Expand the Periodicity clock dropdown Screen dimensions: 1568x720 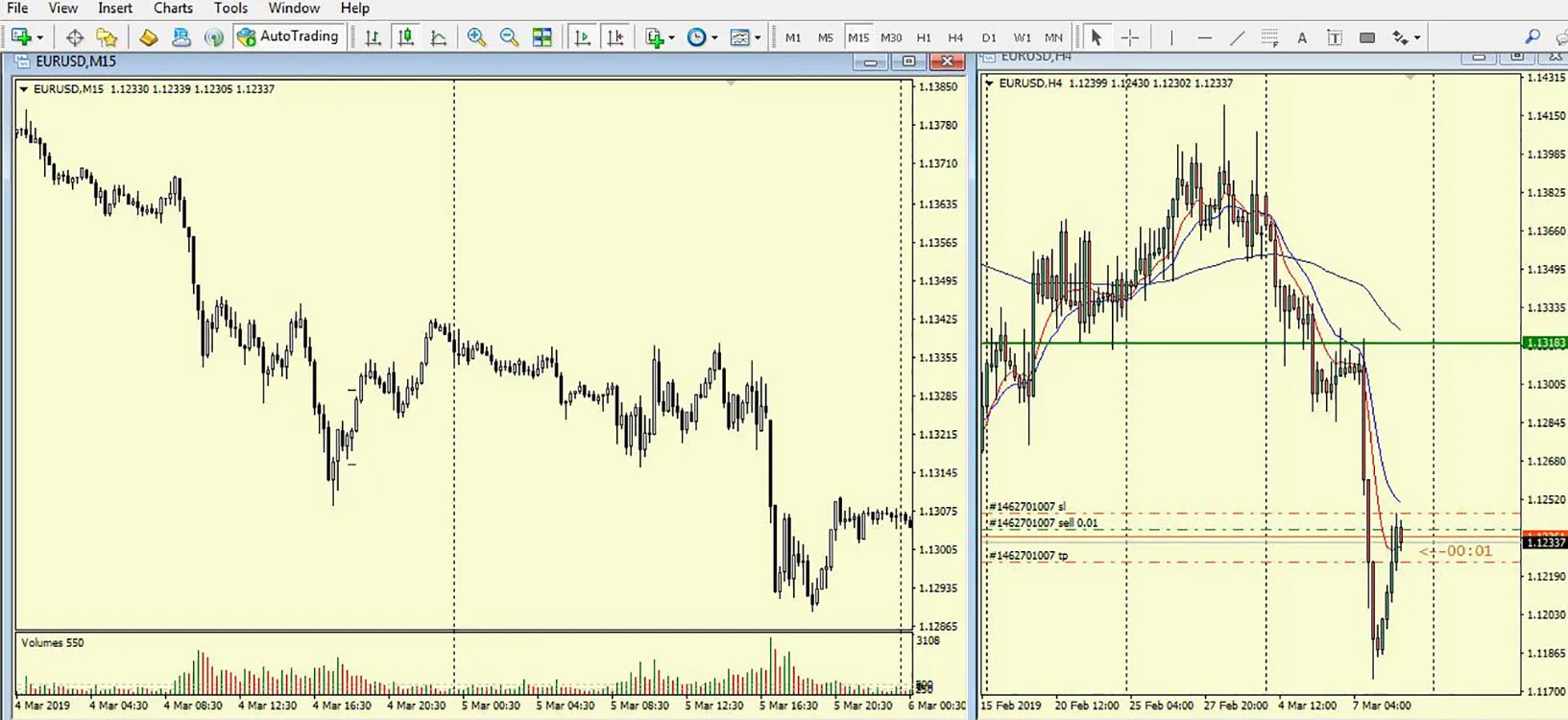click(713, 37)
